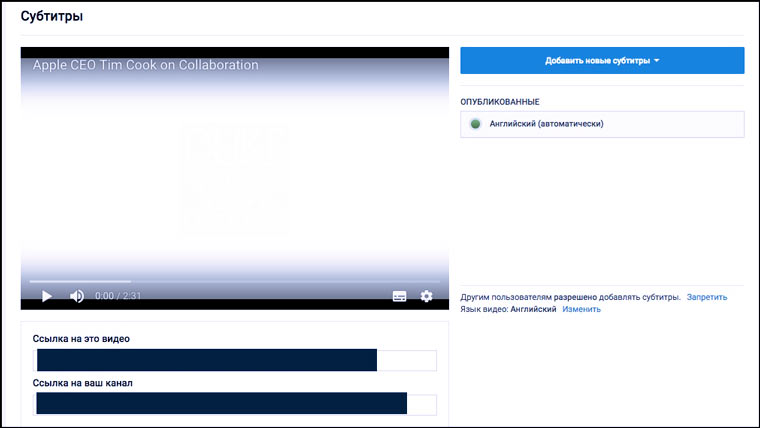The height and width of the screenshot is (428, 760).
Task: Click the green published status dot
Action: click(475, 124)
